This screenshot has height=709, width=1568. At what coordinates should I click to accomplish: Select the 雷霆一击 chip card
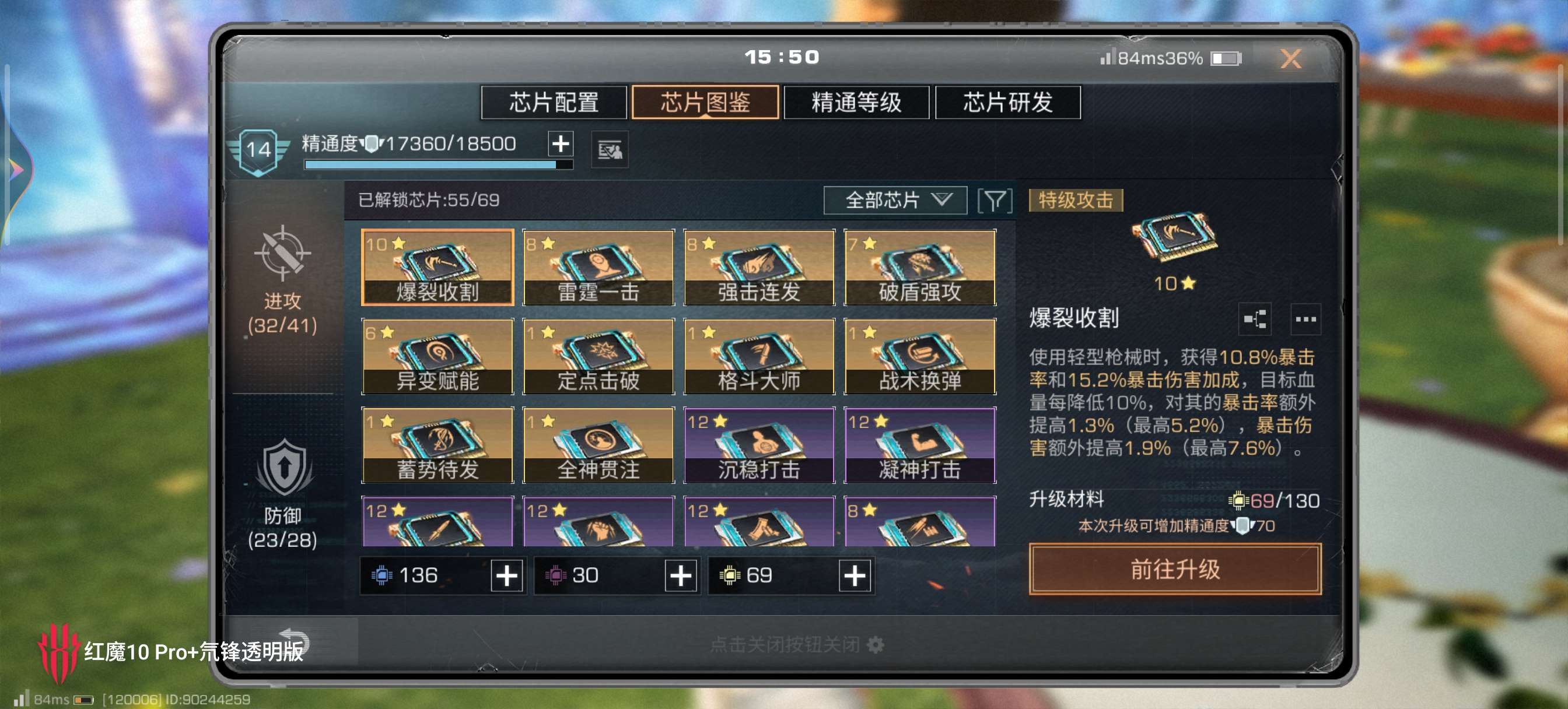598,267
